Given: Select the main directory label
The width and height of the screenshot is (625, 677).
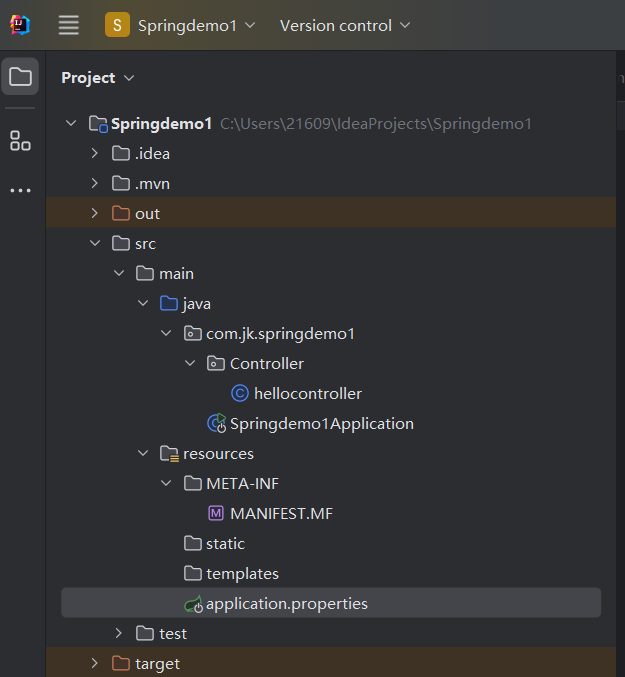Looking at the screenshot, I should pyautogui.click(x=177, y=274).
